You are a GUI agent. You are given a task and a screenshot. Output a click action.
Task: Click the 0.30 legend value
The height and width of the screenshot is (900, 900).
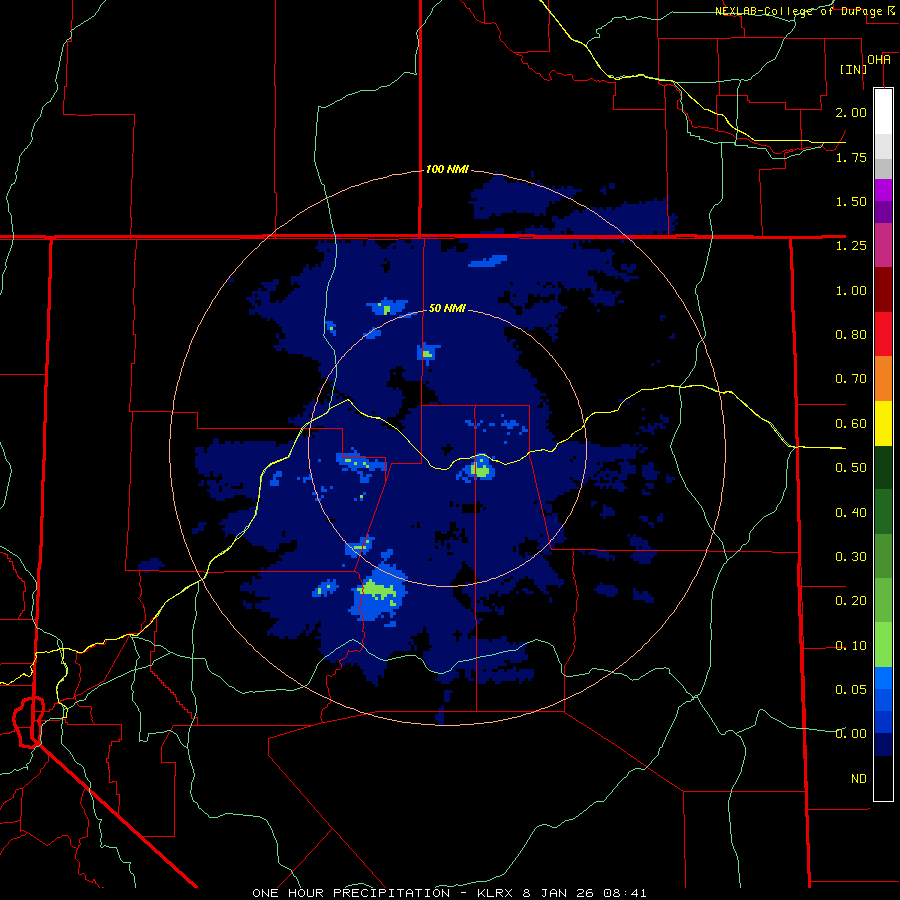851,557
